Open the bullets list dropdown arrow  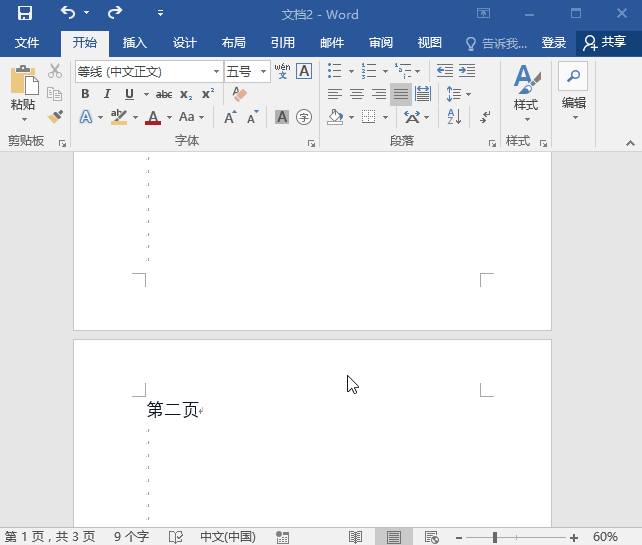pyautogui.click(x=351, y=71)
